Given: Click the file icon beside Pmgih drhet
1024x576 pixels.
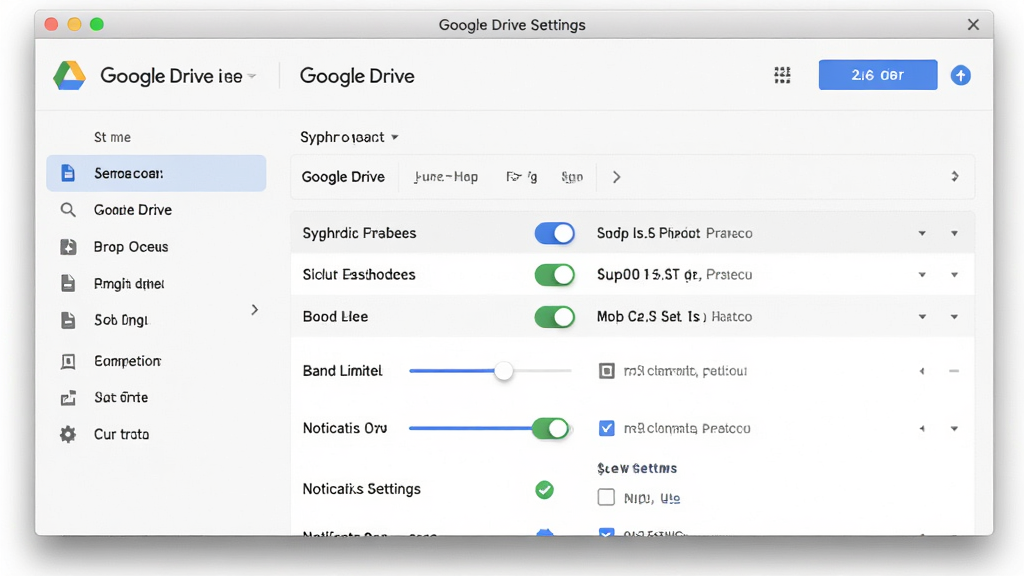Looking at the screenshot, I should point(68,283).
